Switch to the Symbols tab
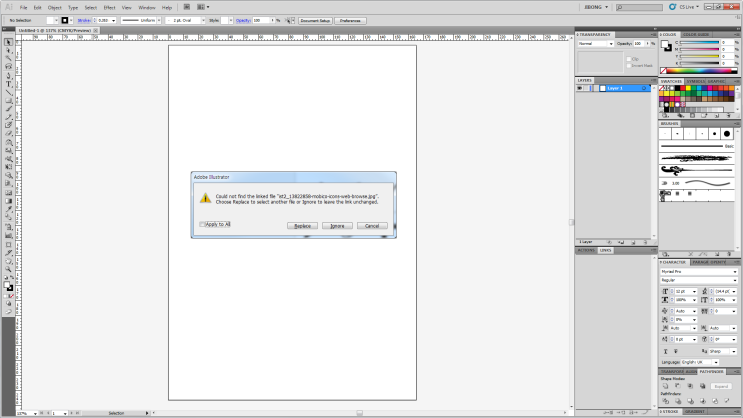 click(696, 82)
